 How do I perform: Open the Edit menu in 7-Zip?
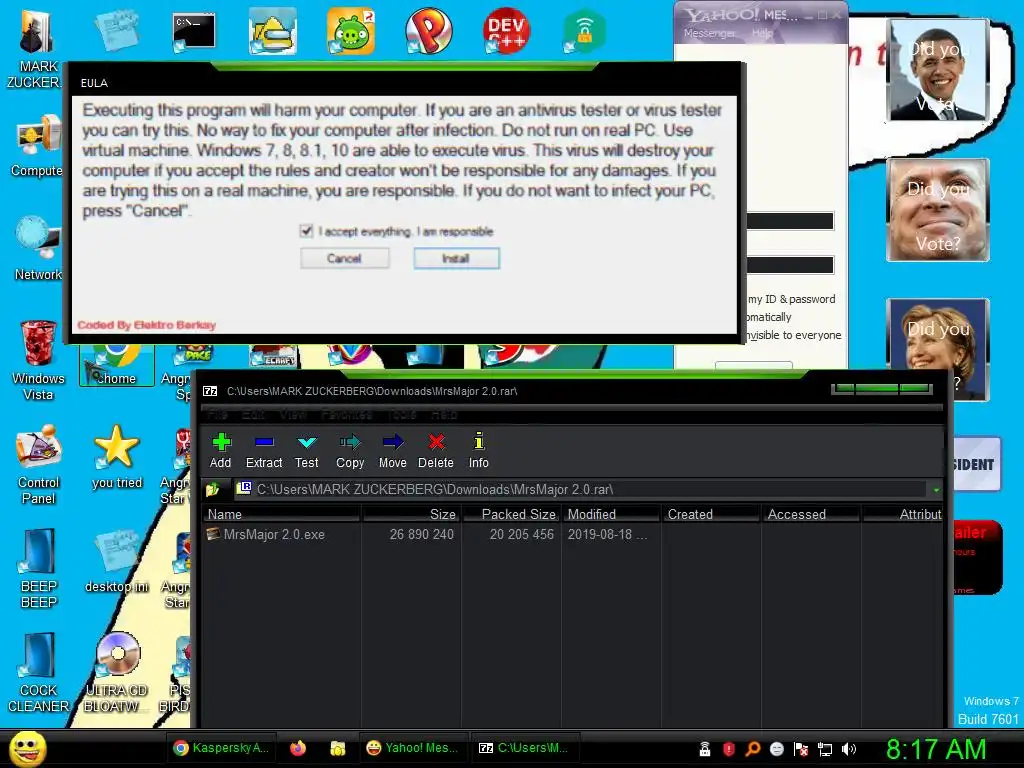(x=253, y=414)
